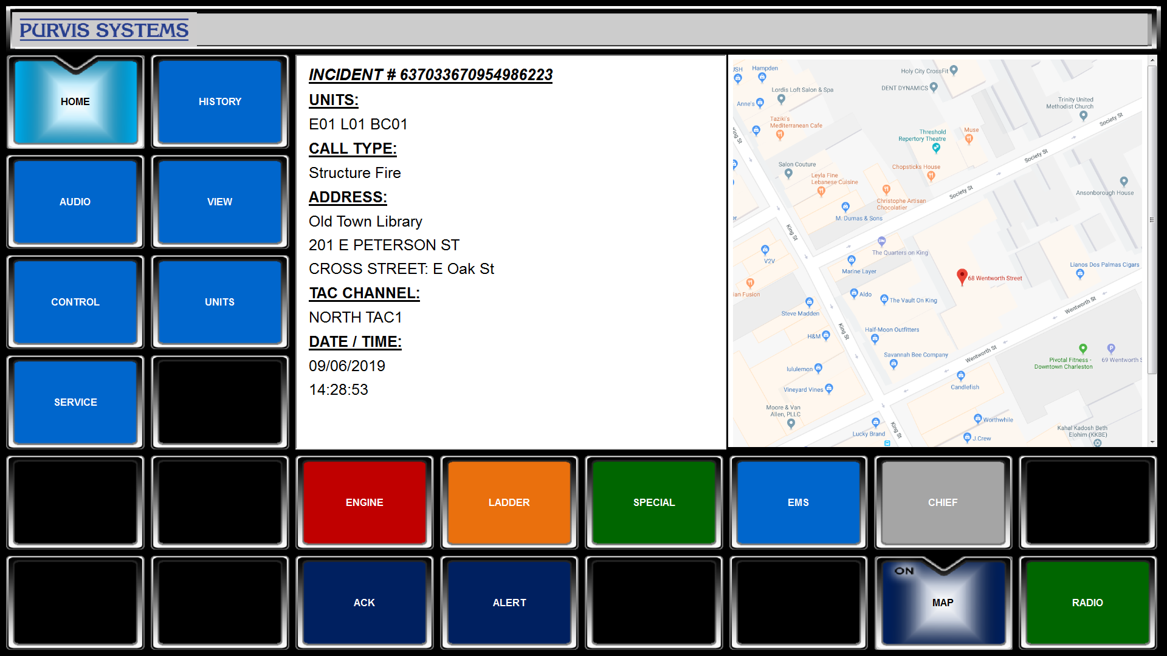Click the gray CHIEF color button
Viewport: 1167px width, 656px height.
(943, 503)
